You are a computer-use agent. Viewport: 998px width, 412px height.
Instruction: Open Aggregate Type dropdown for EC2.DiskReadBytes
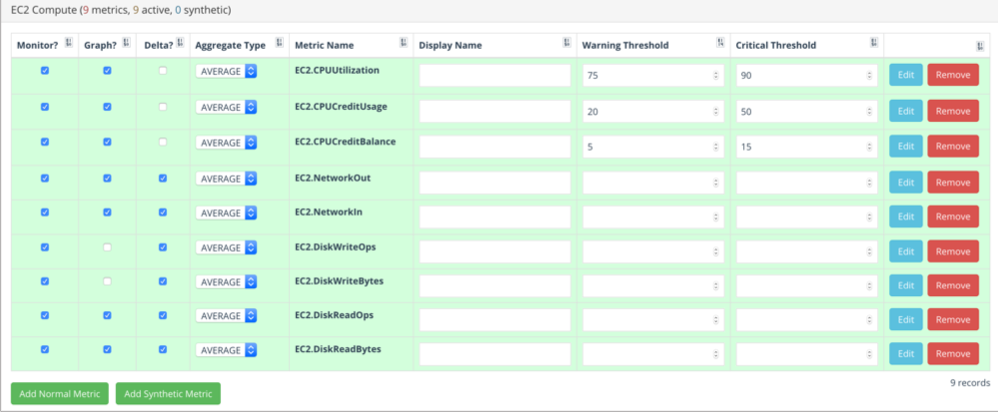pos(227,350)
